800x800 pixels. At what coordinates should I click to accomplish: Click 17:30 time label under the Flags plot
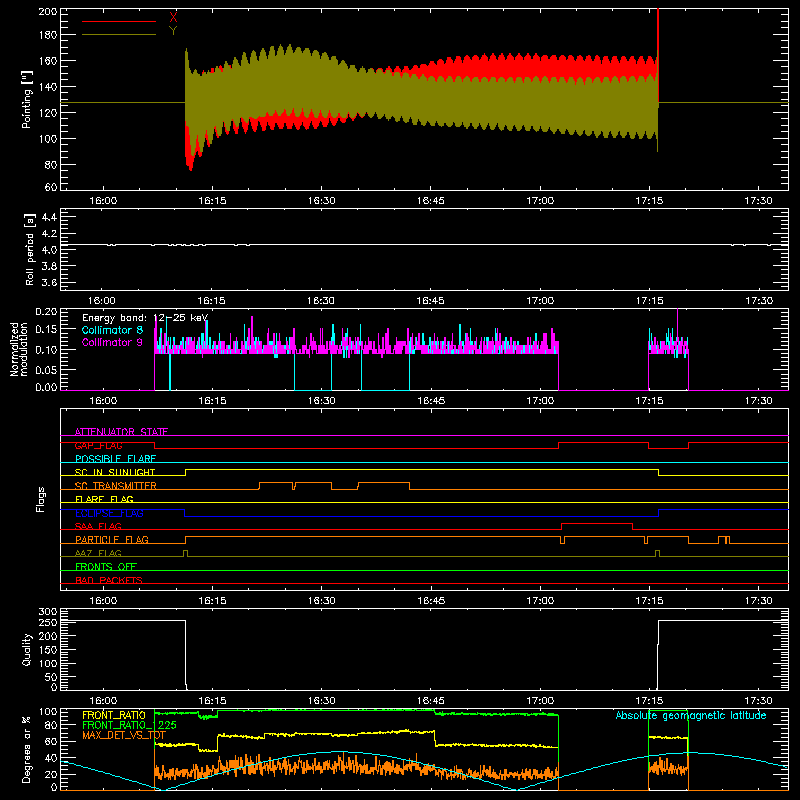[x=758, y=601]
